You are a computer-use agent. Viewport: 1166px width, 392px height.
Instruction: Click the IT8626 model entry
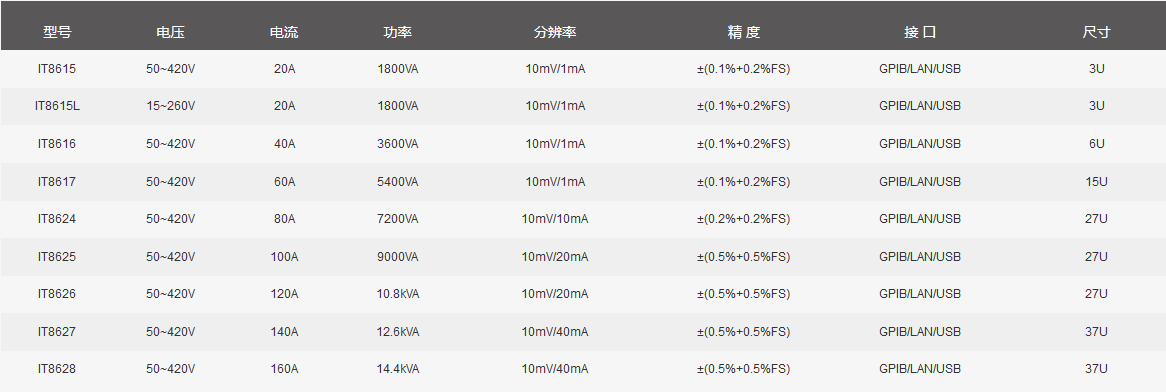point(57,294)
